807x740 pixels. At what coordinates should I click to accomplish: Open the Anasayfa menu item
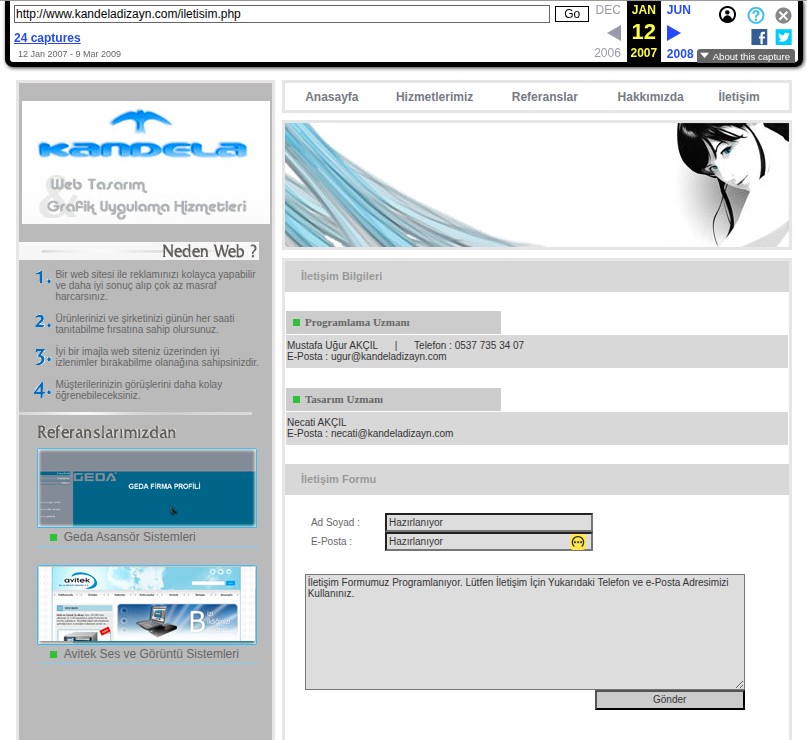(x=331, y=97)
